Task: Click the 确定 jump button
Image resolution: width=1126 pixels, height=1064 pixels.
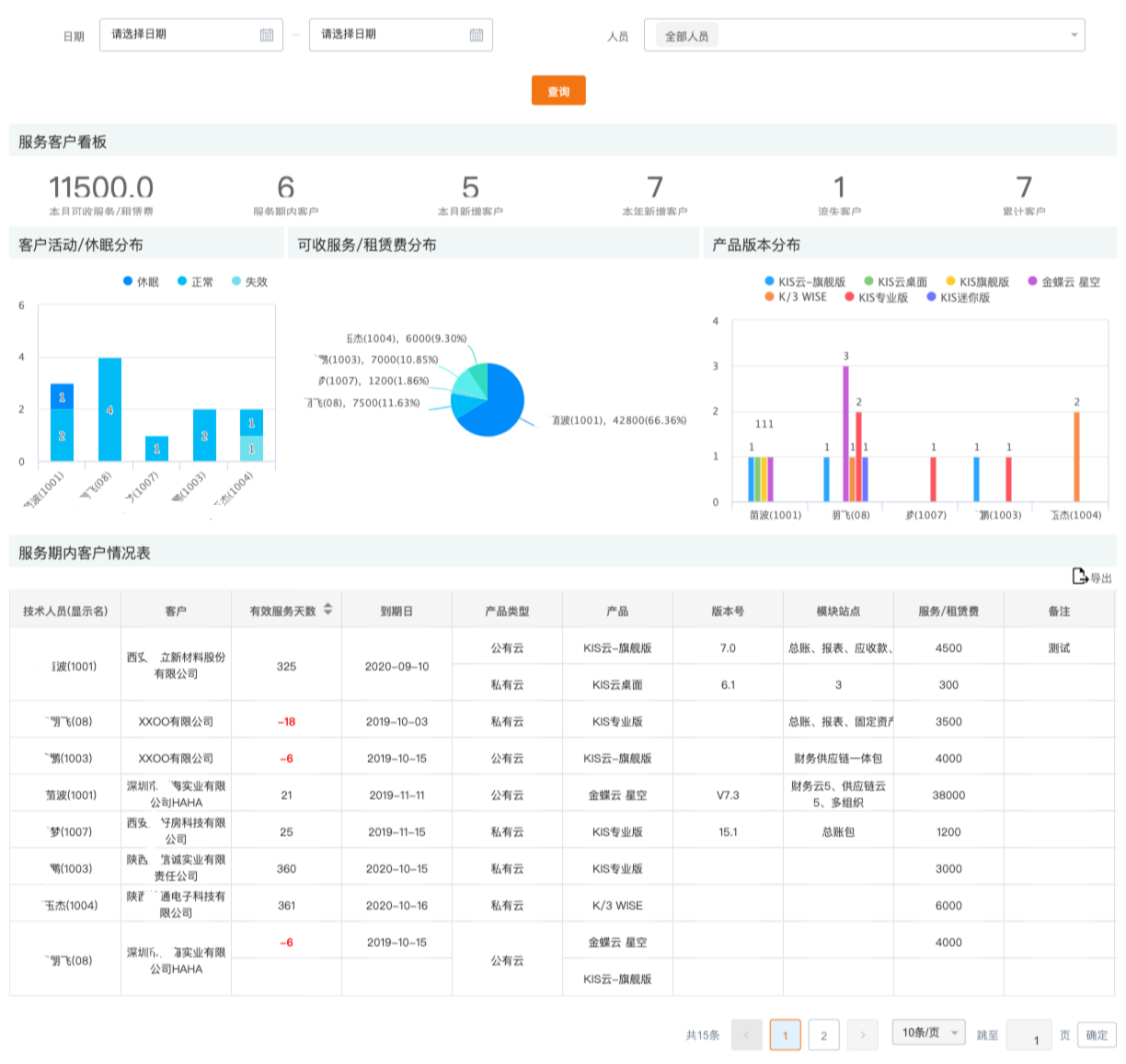Action: (x=1097, y=1035)
